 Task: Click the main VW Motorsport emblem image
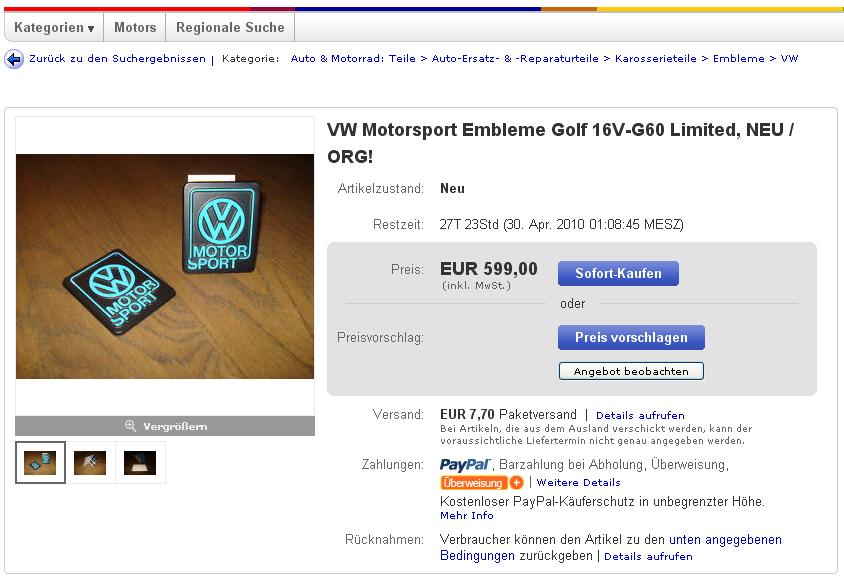165,266
